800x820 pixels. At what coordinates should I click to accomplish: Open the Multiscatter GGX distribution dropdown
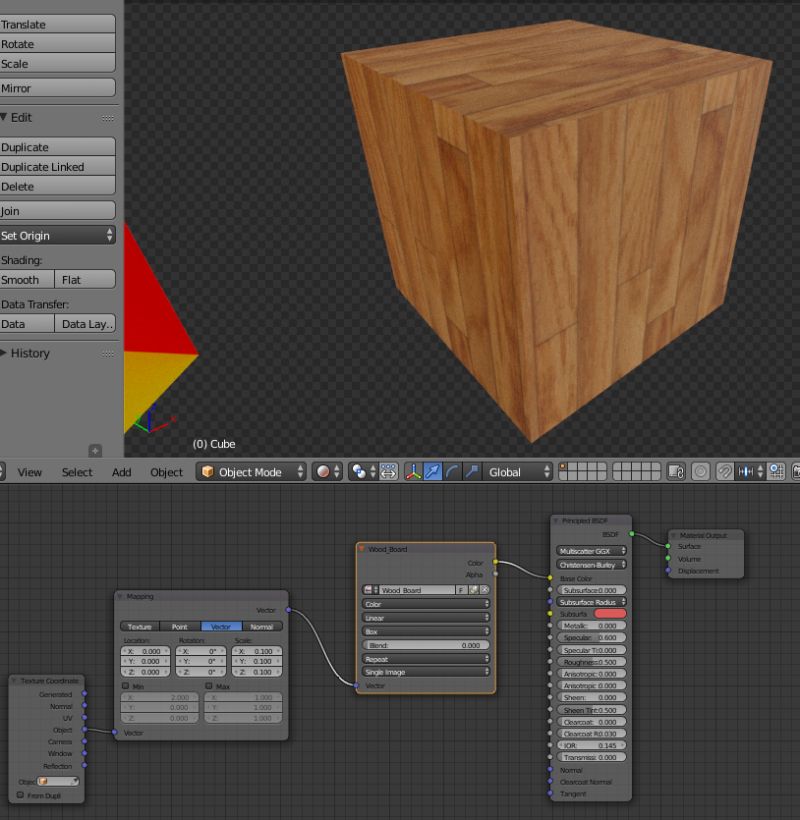(590, 551)
